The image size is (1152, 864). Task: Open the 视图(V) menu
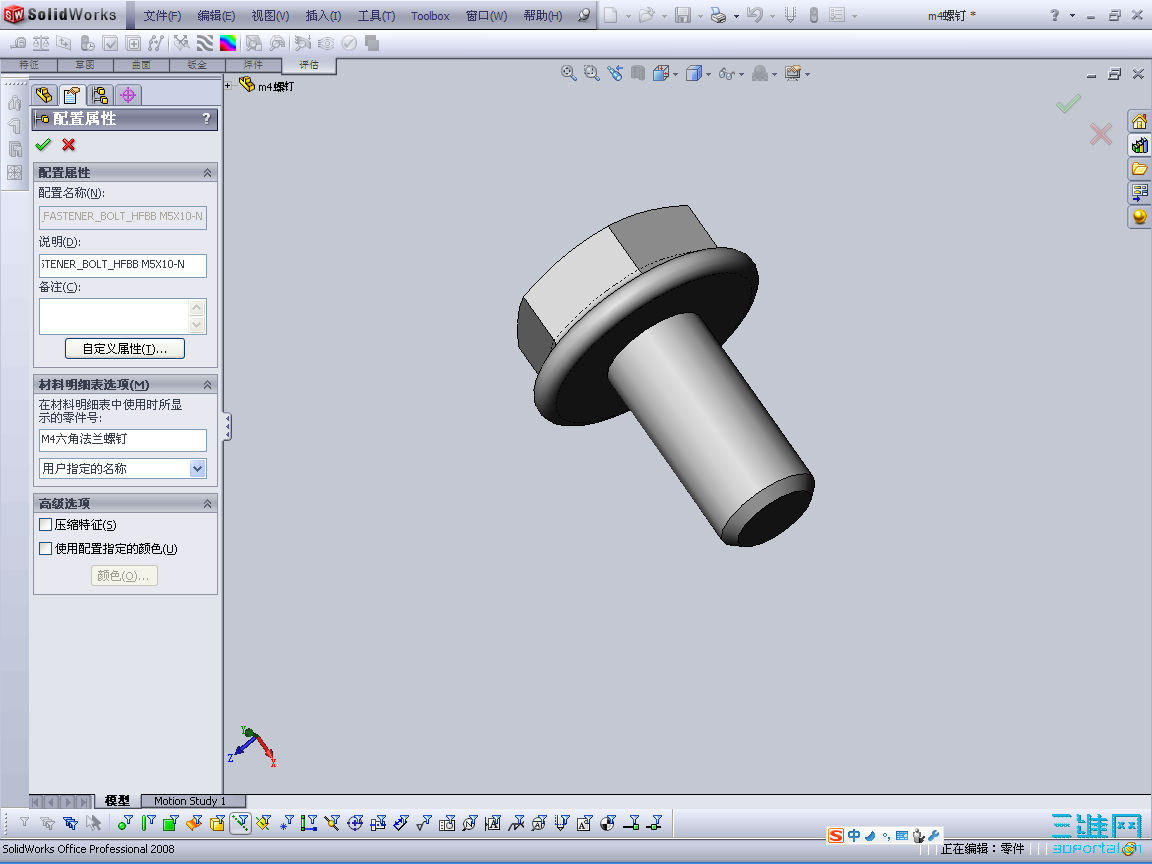[x=270, y=15]
